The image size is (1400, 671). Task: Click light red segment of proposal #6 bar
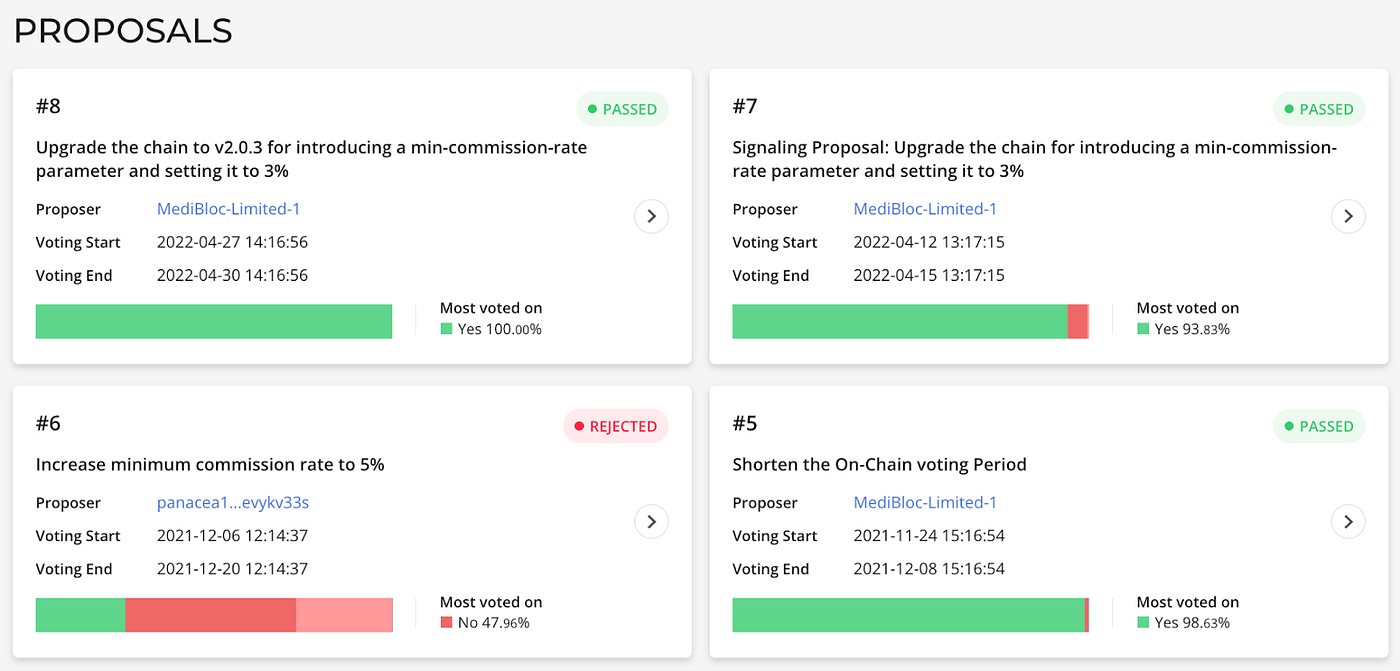click(x=344, y=615)
